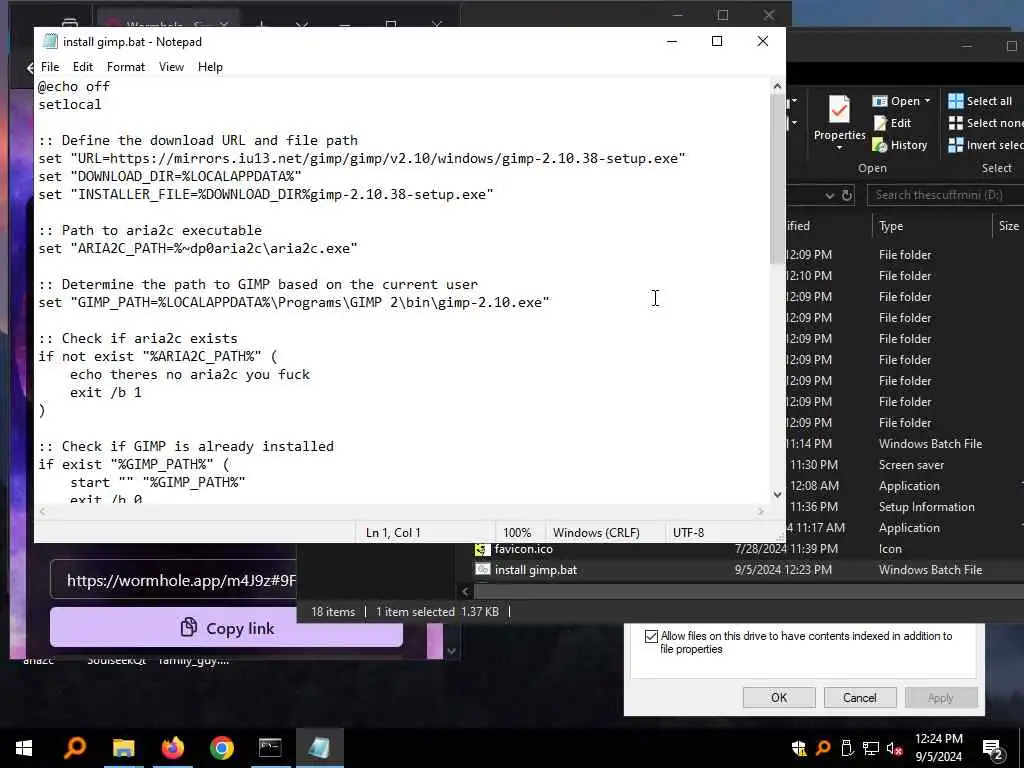Select the favicon.ico file in Explorer
1024x768 pixels.
(524, 549)
